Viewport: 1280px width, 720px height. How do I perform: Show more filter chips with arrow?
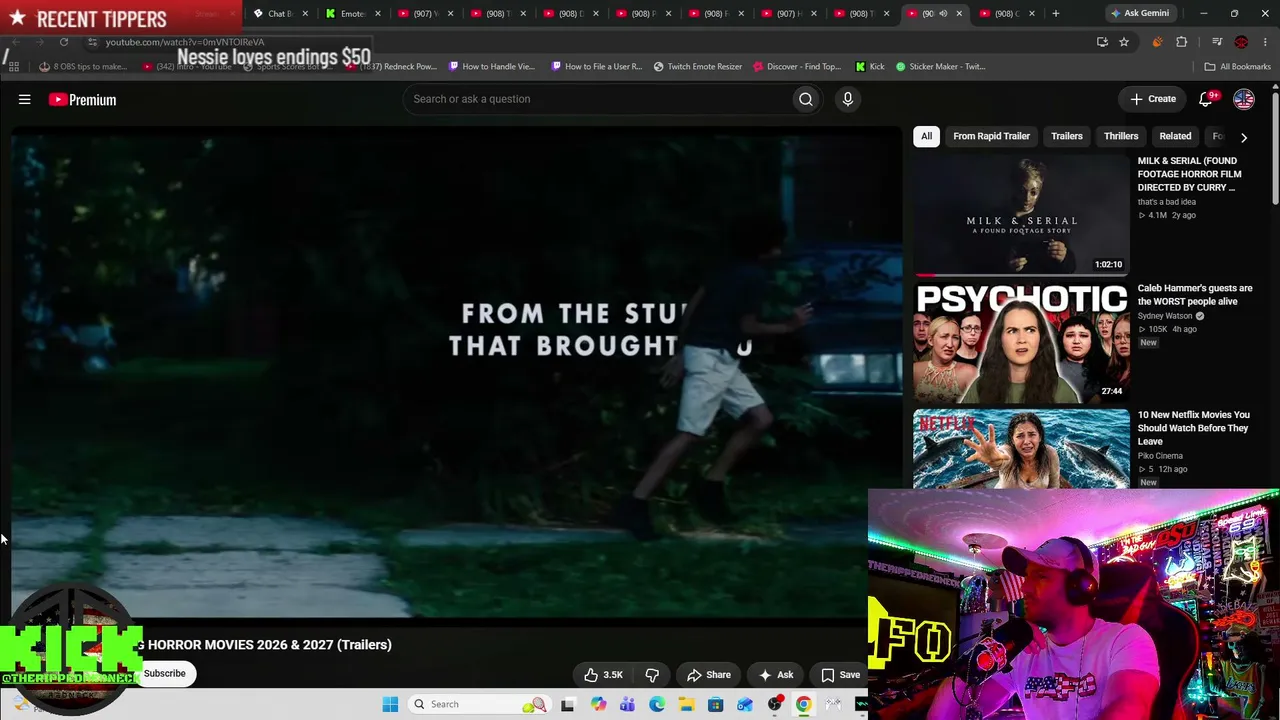[x=1244, y=137]
